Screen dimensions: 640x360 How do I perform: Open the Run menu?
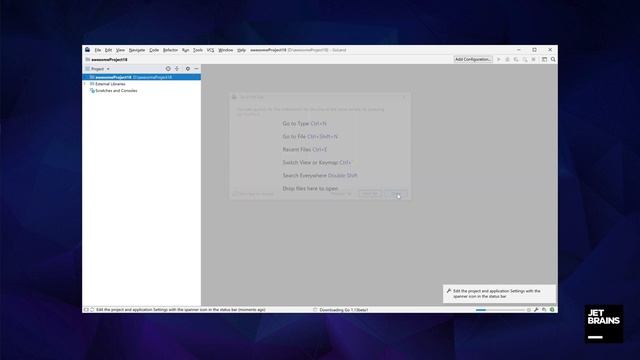[185, 50]
